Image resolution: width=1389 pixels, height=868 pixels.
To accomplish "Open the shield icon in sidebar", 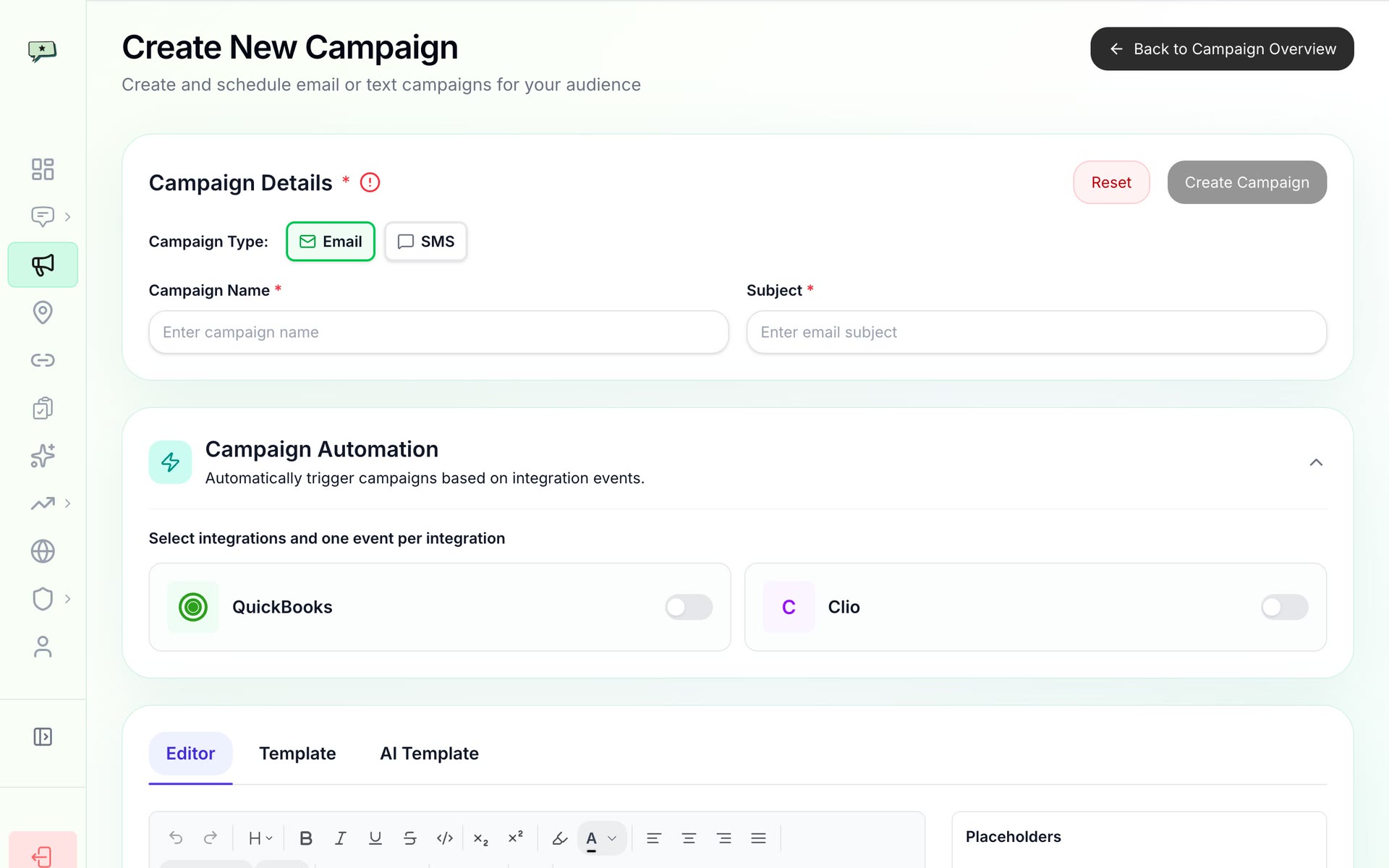I will tap(43, 599).
